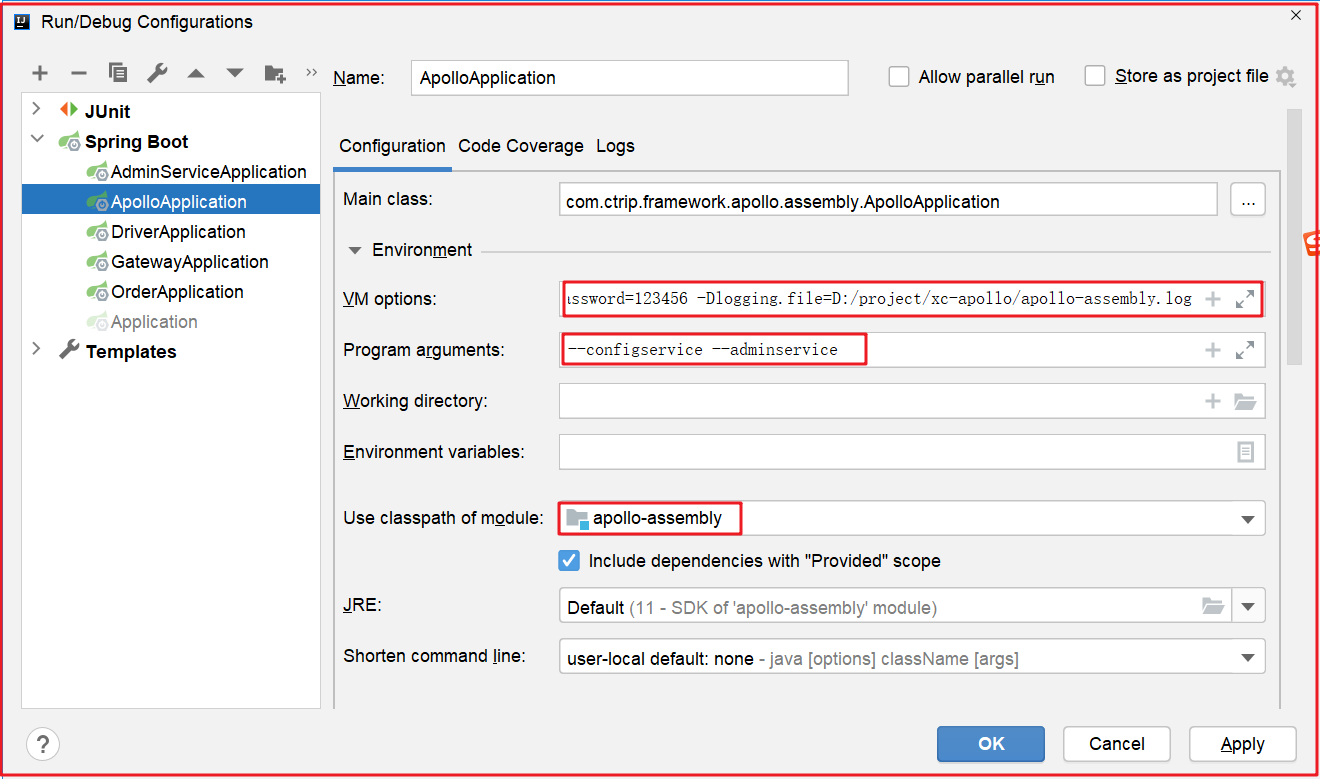1320x779 pixels.
Task: Copy the selected configuration
Action: click(x=118, y=73)
